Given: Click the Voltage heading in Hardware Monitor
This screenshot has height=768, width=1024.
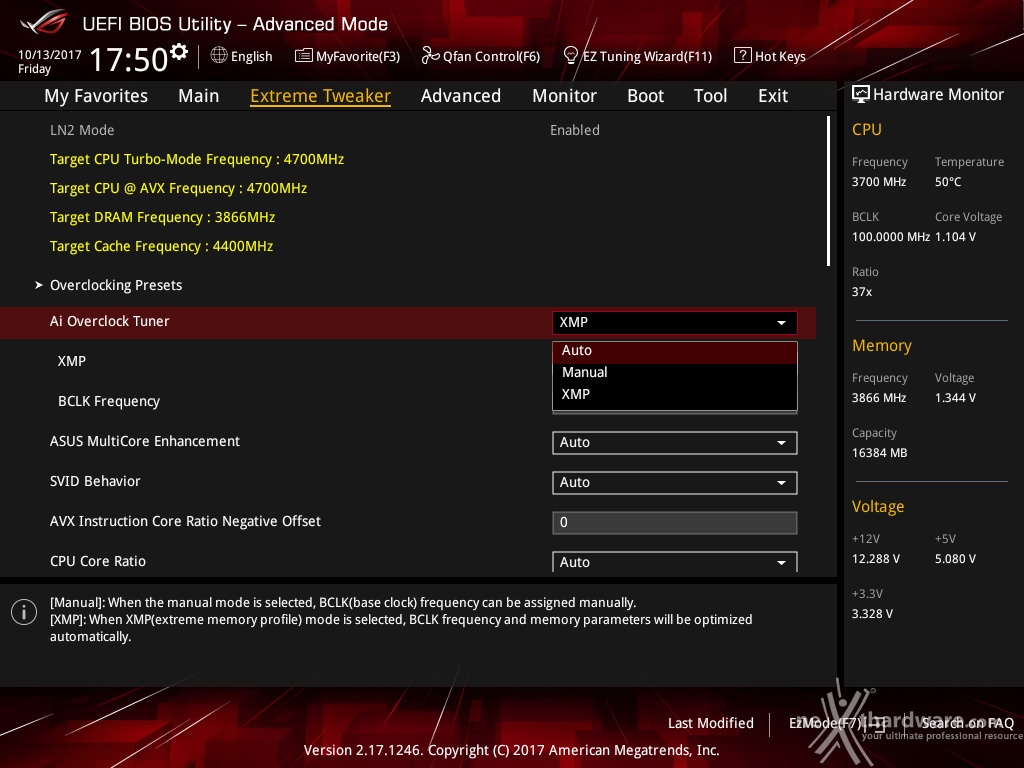Looking at the screenshot, I should [878, 507].
